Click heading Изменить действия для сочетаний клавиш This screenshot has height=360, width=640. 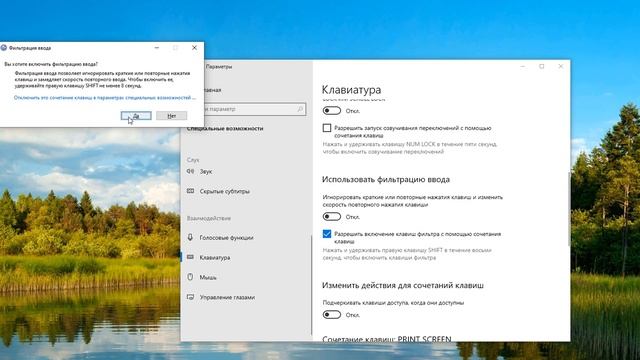403,285
